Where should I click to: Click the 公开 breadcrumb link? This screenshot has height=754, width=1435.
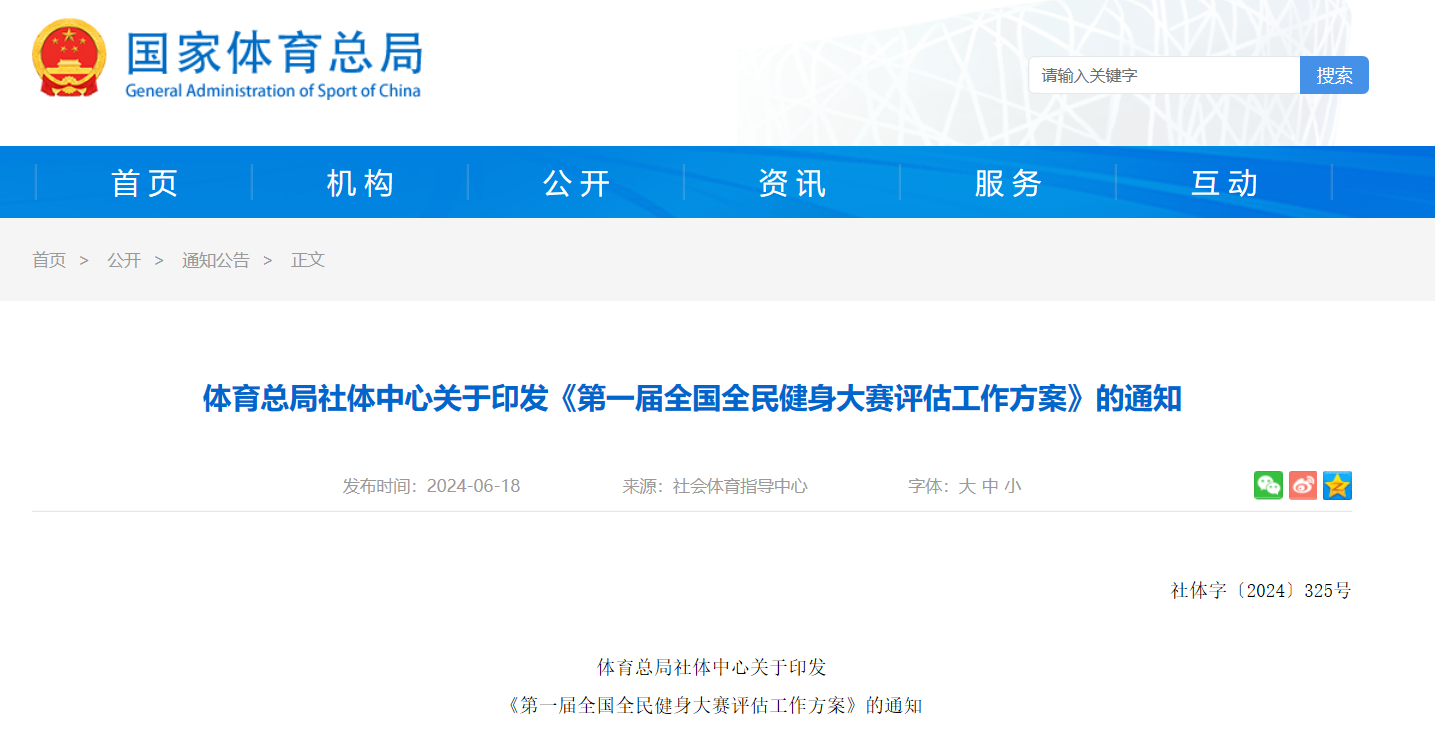click(x=124, y=260)
